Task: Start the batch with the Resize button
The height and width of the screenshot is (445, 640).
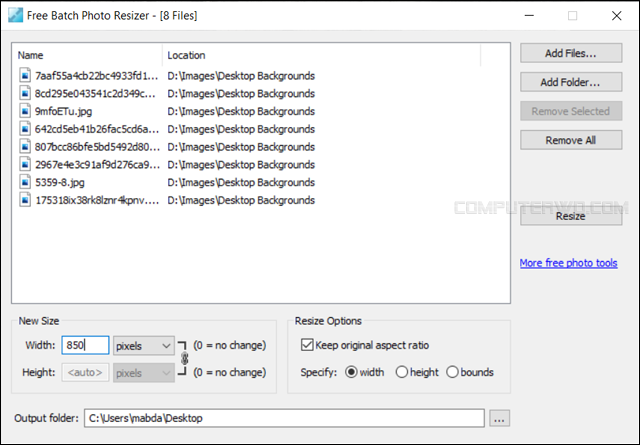Action: point(571,216)
